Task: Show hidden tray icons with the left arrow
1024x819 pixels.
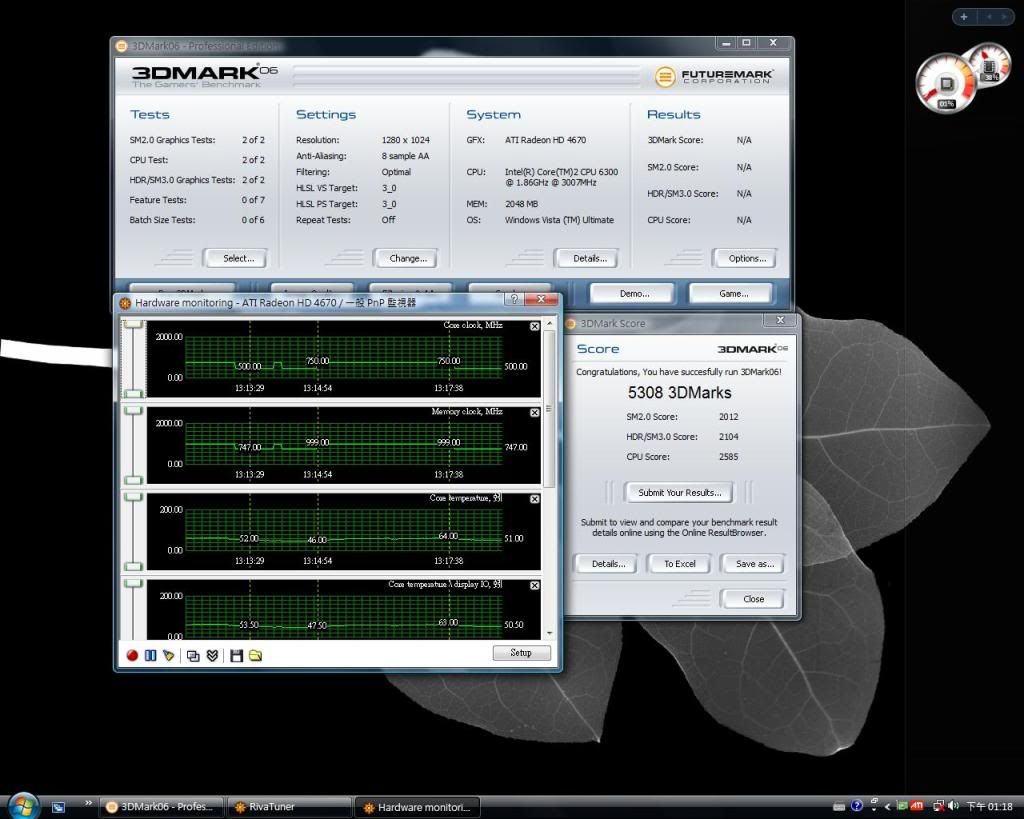Action: (x=888, y=807)
